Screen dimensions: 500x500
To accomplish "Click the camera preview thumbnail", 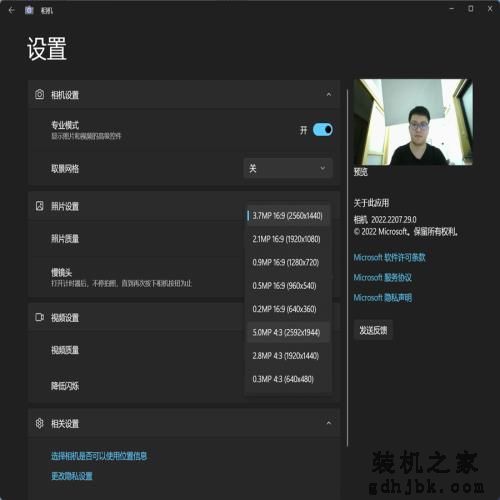I will tap(413, 122).
